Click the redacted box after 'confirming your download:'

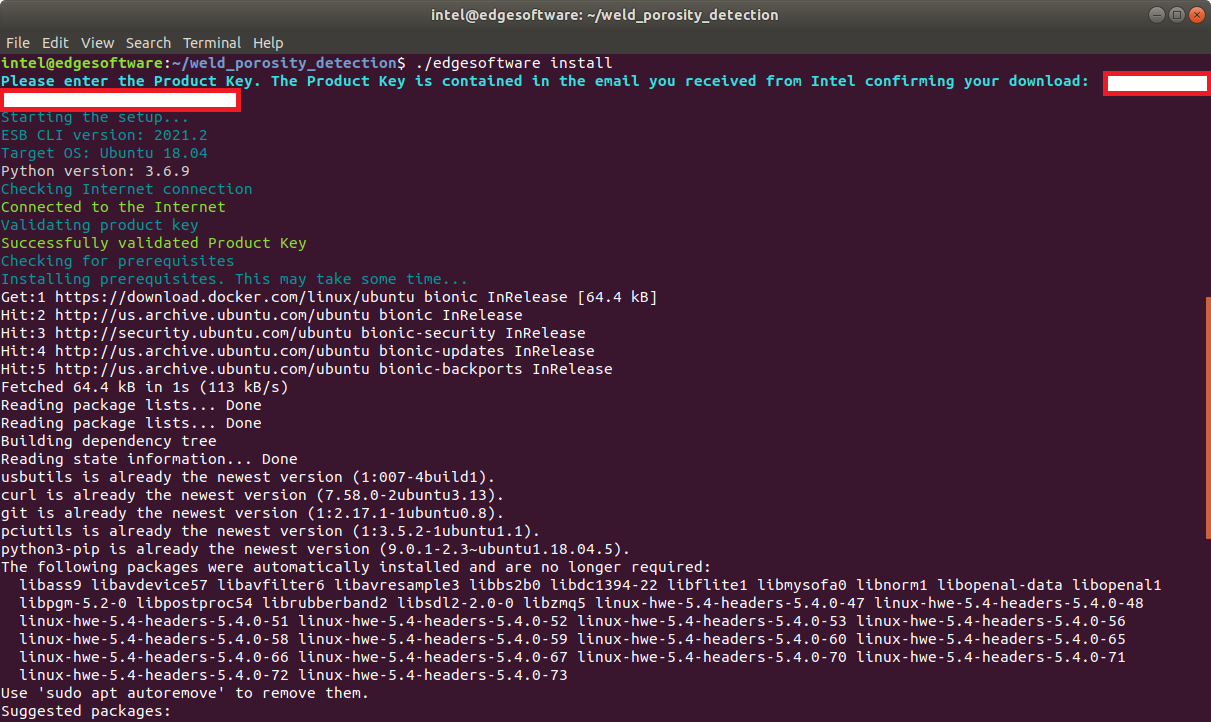(x=1156, y=83)
